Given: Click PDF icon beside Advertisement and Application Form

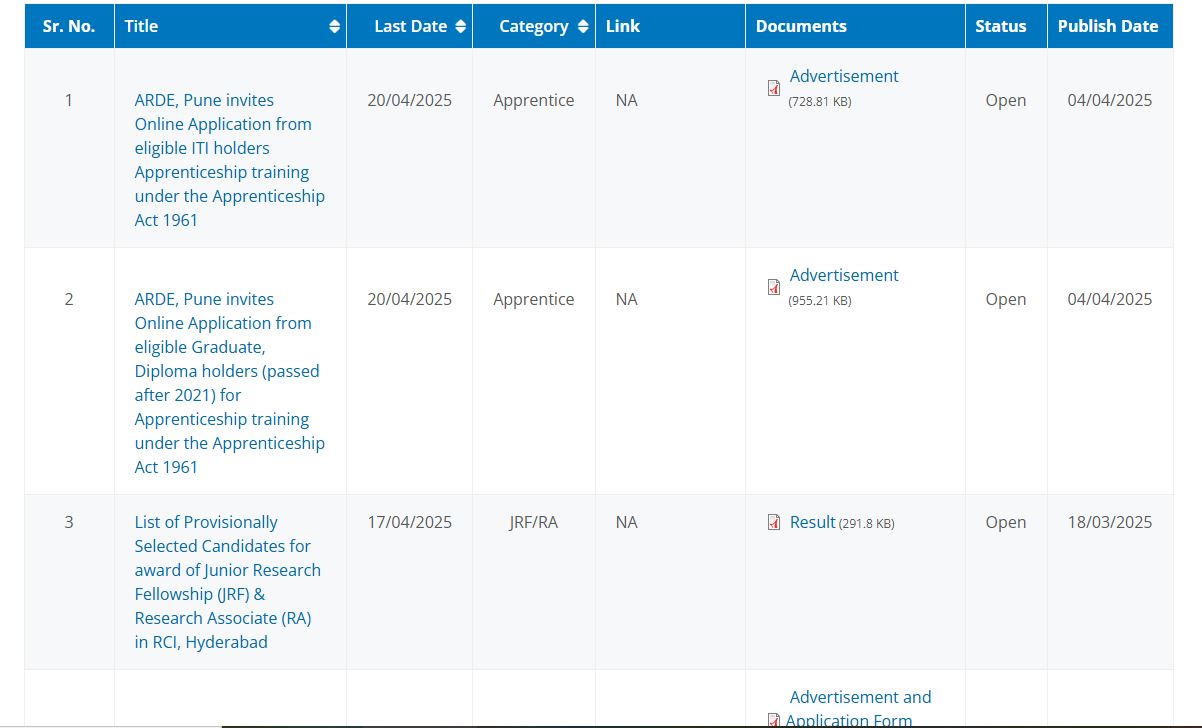Looking at the screenshot, I should pyautogui.click(x=774, y=720).
